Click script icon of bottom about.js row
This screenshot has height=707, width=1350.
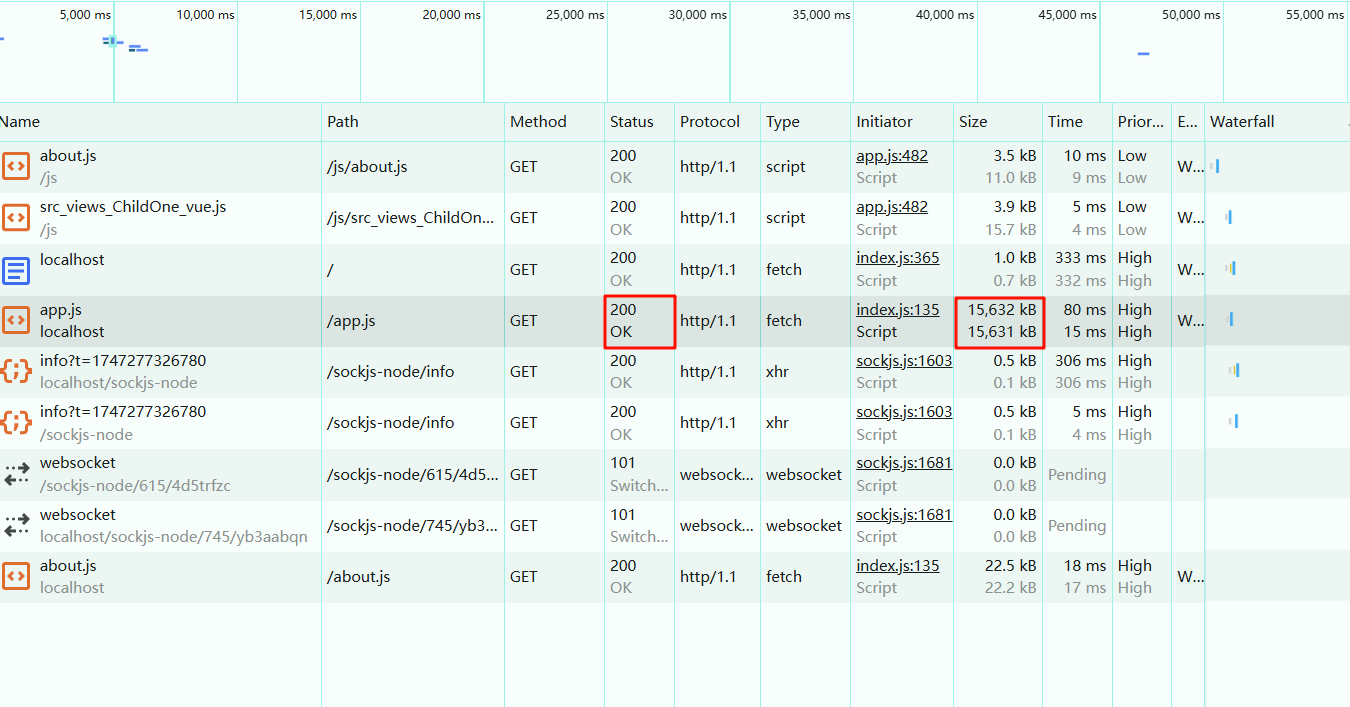16,576
